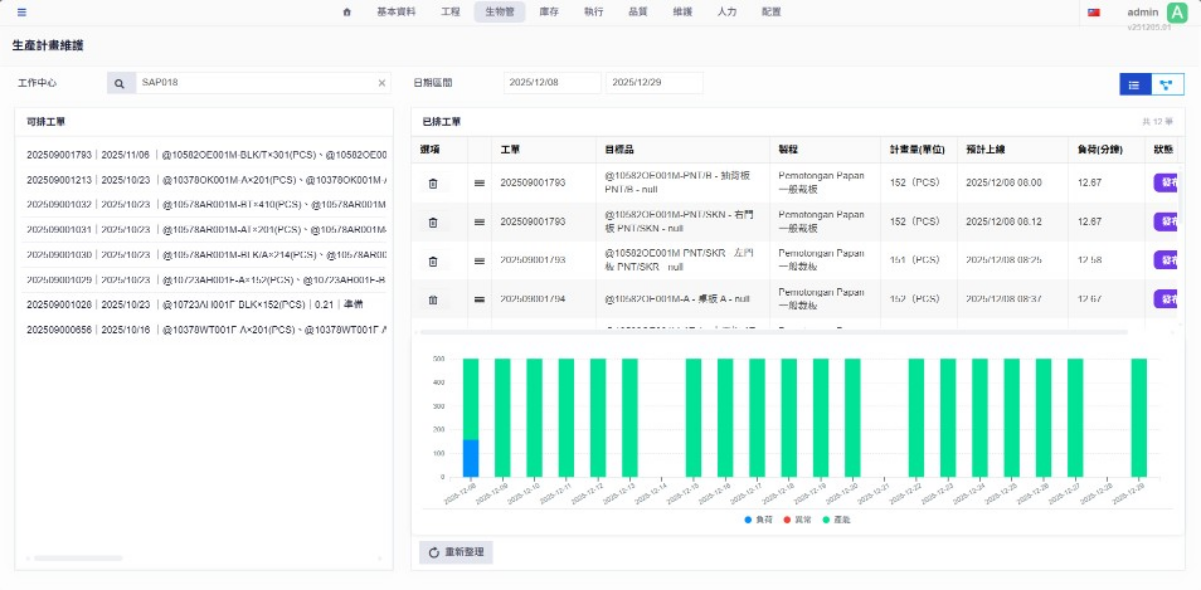1201x590 pixels.
Task: Open the 基本資料 menu
Action: click(x=396, y=12)
